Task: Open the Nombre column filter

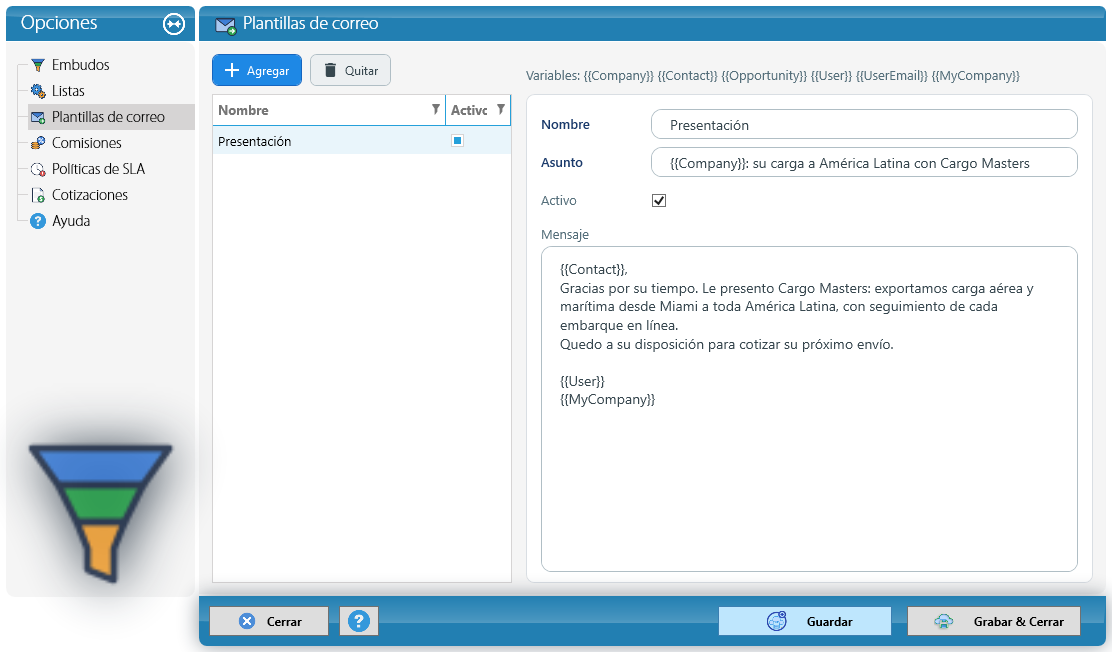Action: [435, 109]
